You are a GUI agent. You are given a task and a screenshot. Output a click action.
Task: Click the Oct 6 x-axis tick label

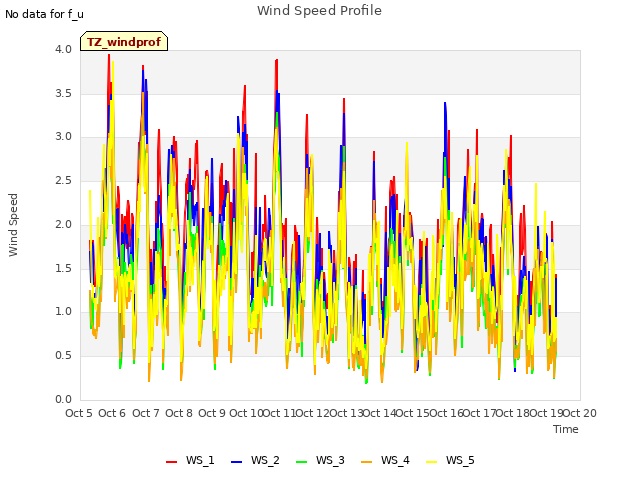tap(112, 413)
